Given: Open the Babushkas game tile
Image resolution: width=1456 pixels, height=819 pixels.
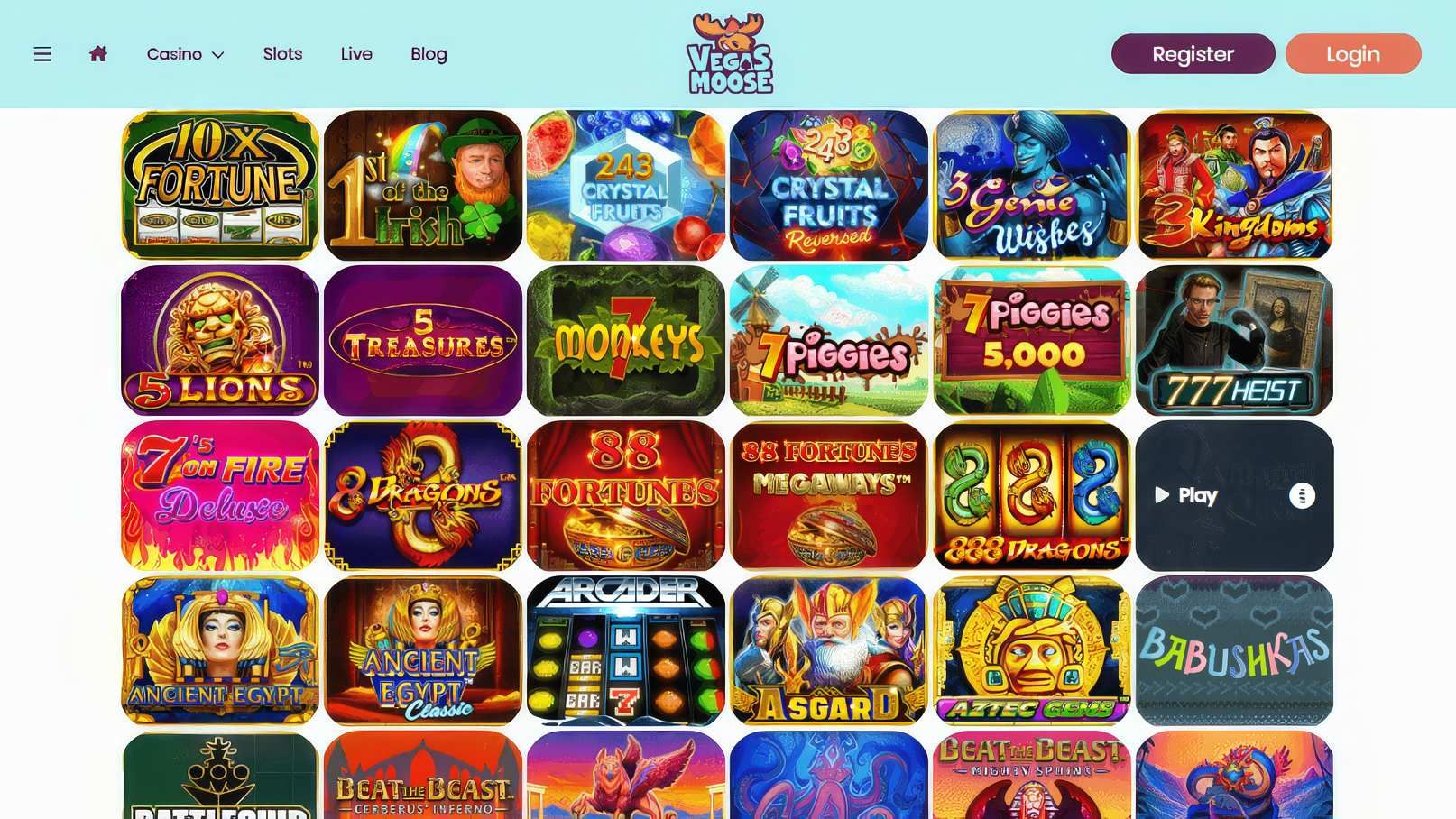Looking at the screenshot, I should pyautogui.click(x=1235, y=650).
